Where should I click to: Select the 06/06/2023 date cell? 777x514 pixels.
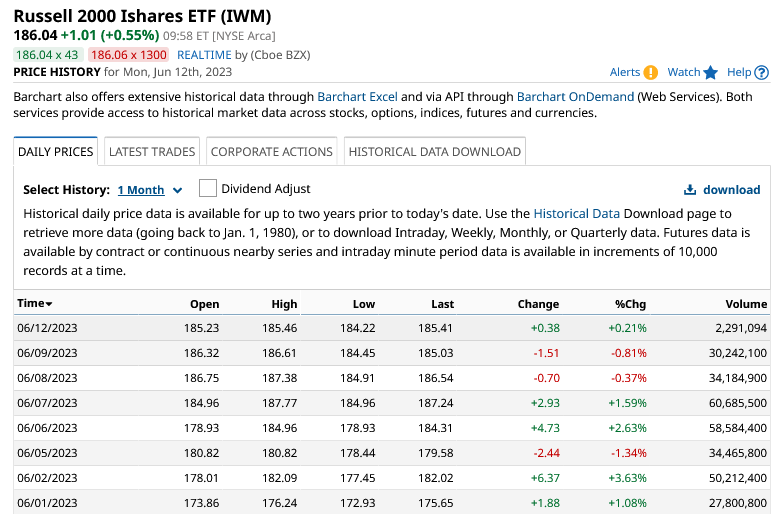[x=47, y=428]
